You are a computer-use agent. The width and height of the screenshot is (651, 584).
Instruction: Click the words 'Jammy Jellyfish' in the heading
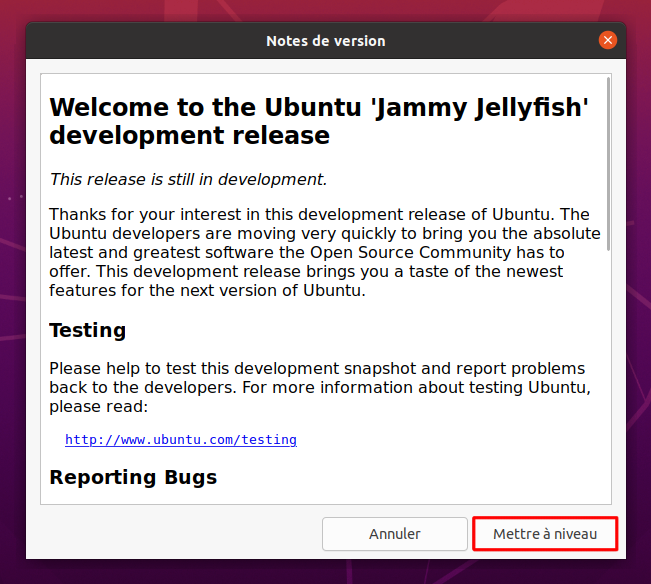coord(480,108)
